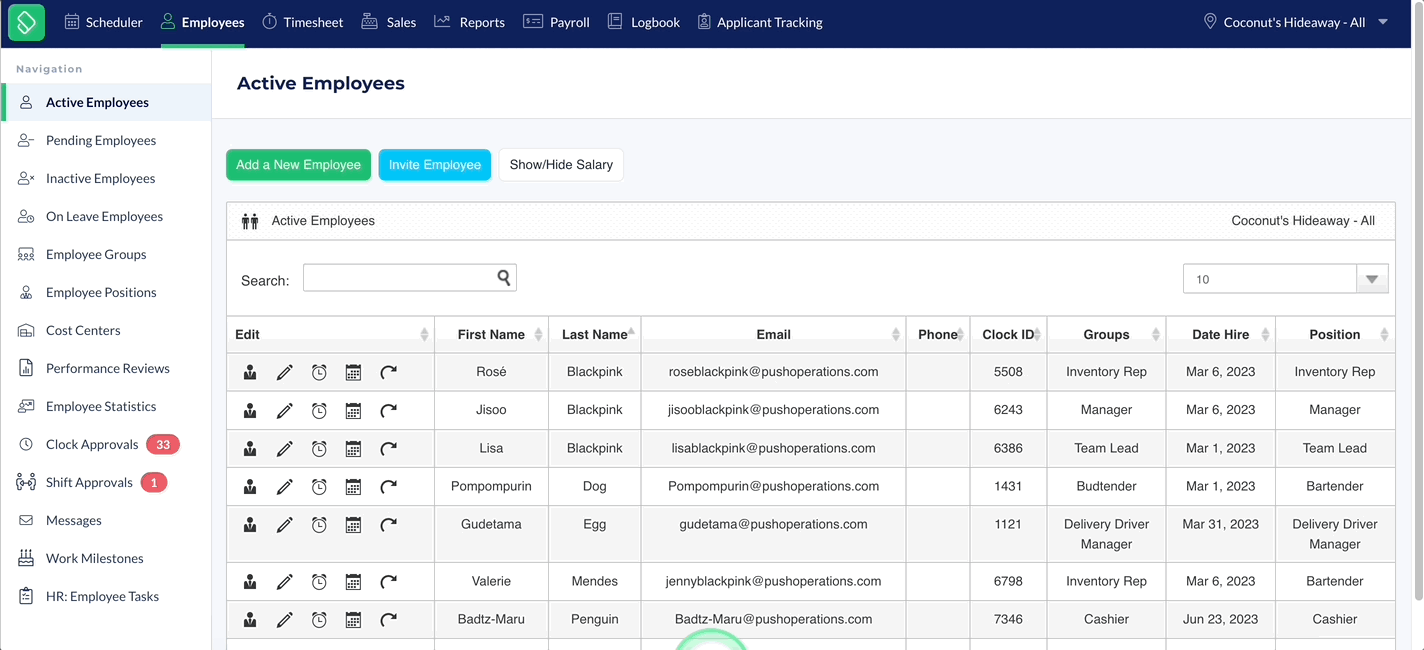Click the clock icon in Pompompurin's row
The image size is (1424, 650).
pyautogui.click(x=319, y=487)
